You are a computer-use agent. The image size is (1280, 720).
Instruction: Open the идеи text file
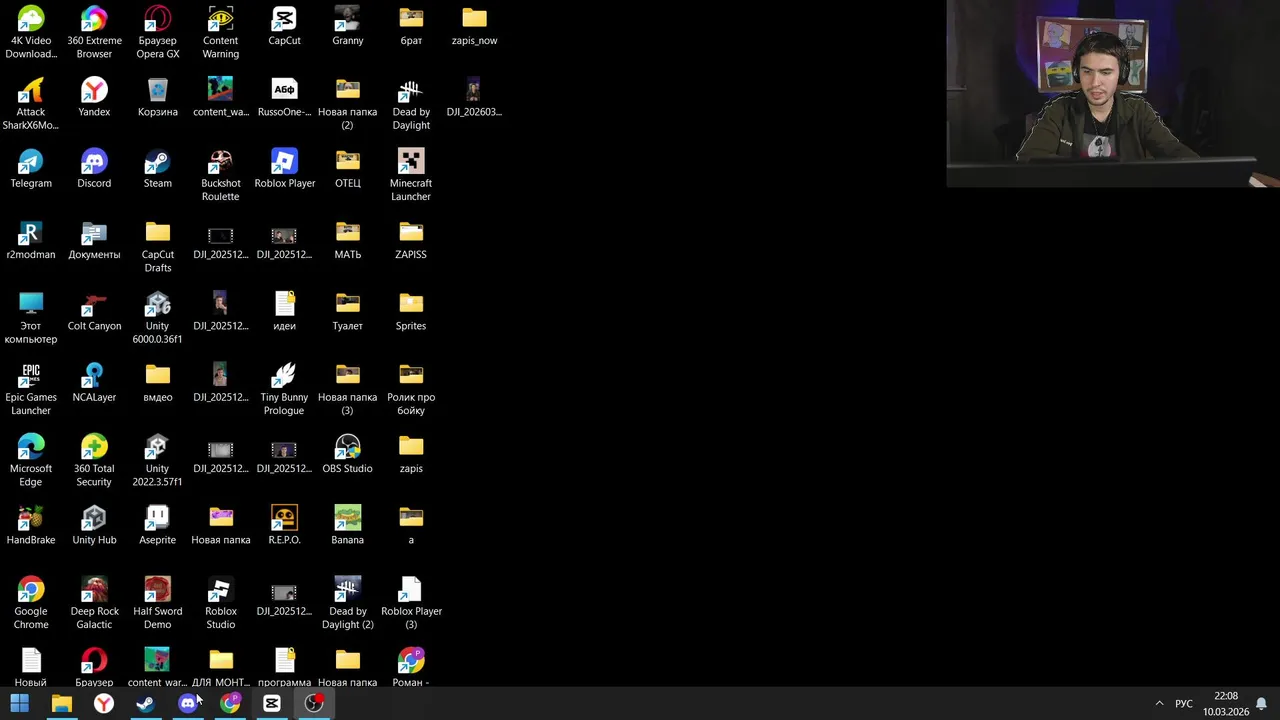pyautogui.click(x=284, y=311)
